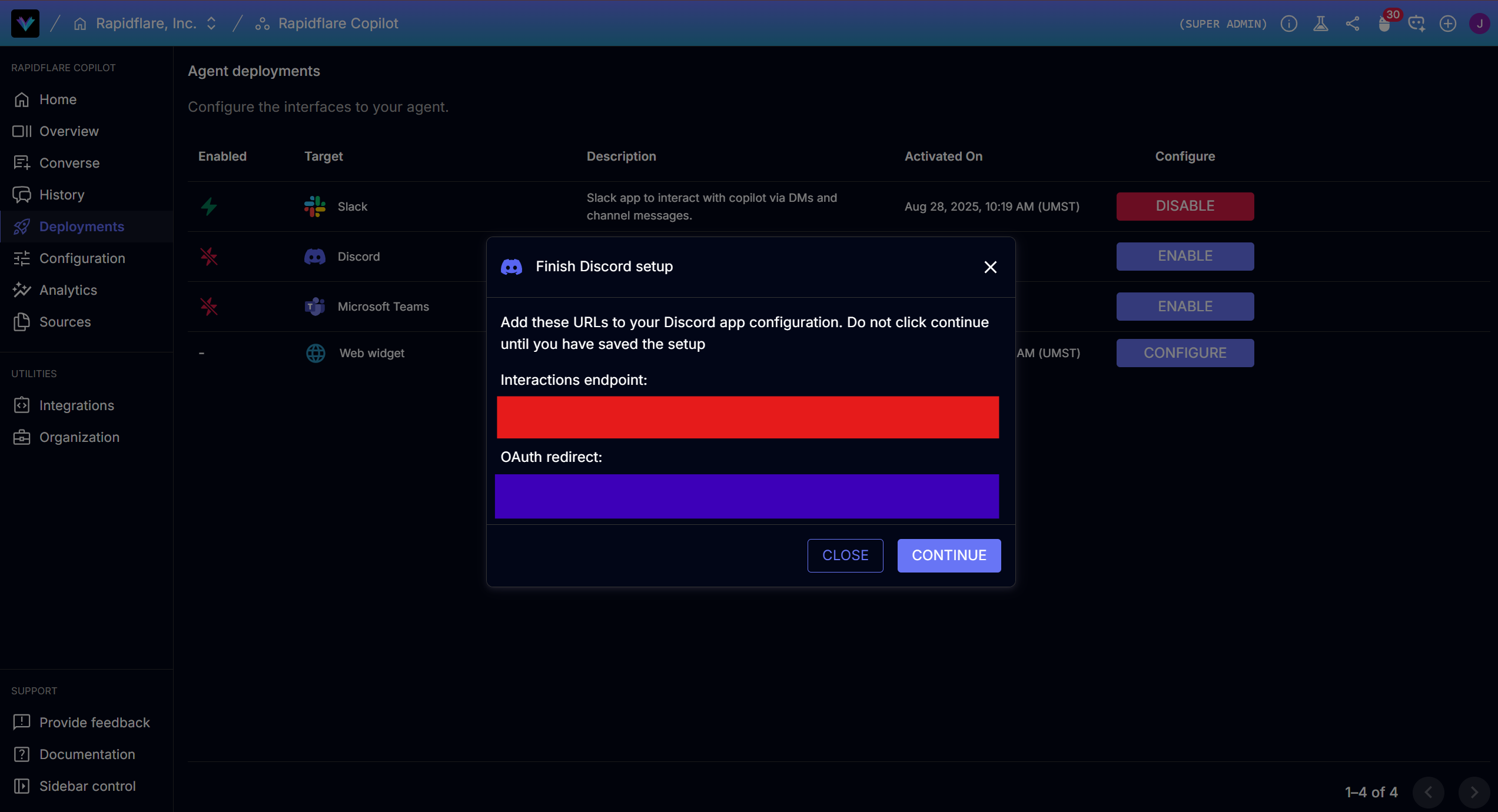Dismiss Discord setup dialog with X
1498x812 pixels.
(x=990, y=267)
